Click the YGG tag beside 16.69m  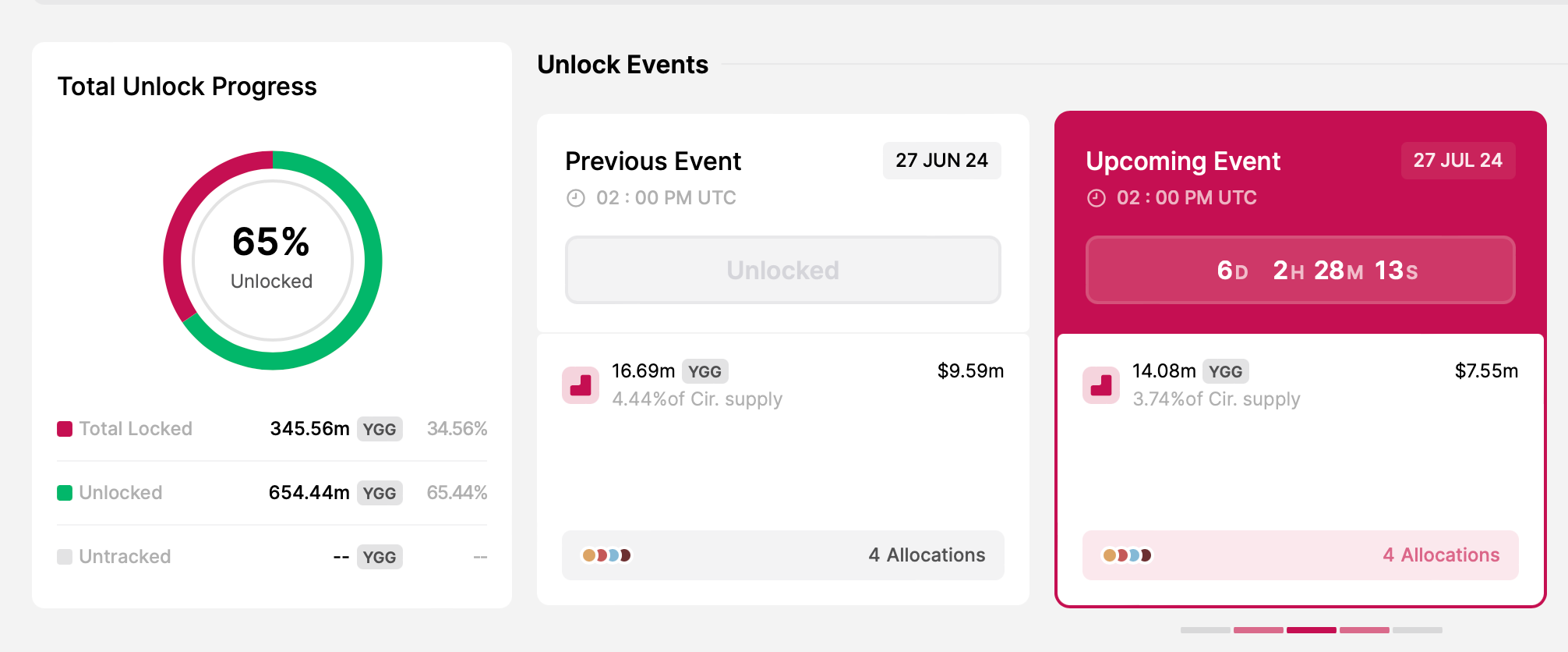[705, 372]
